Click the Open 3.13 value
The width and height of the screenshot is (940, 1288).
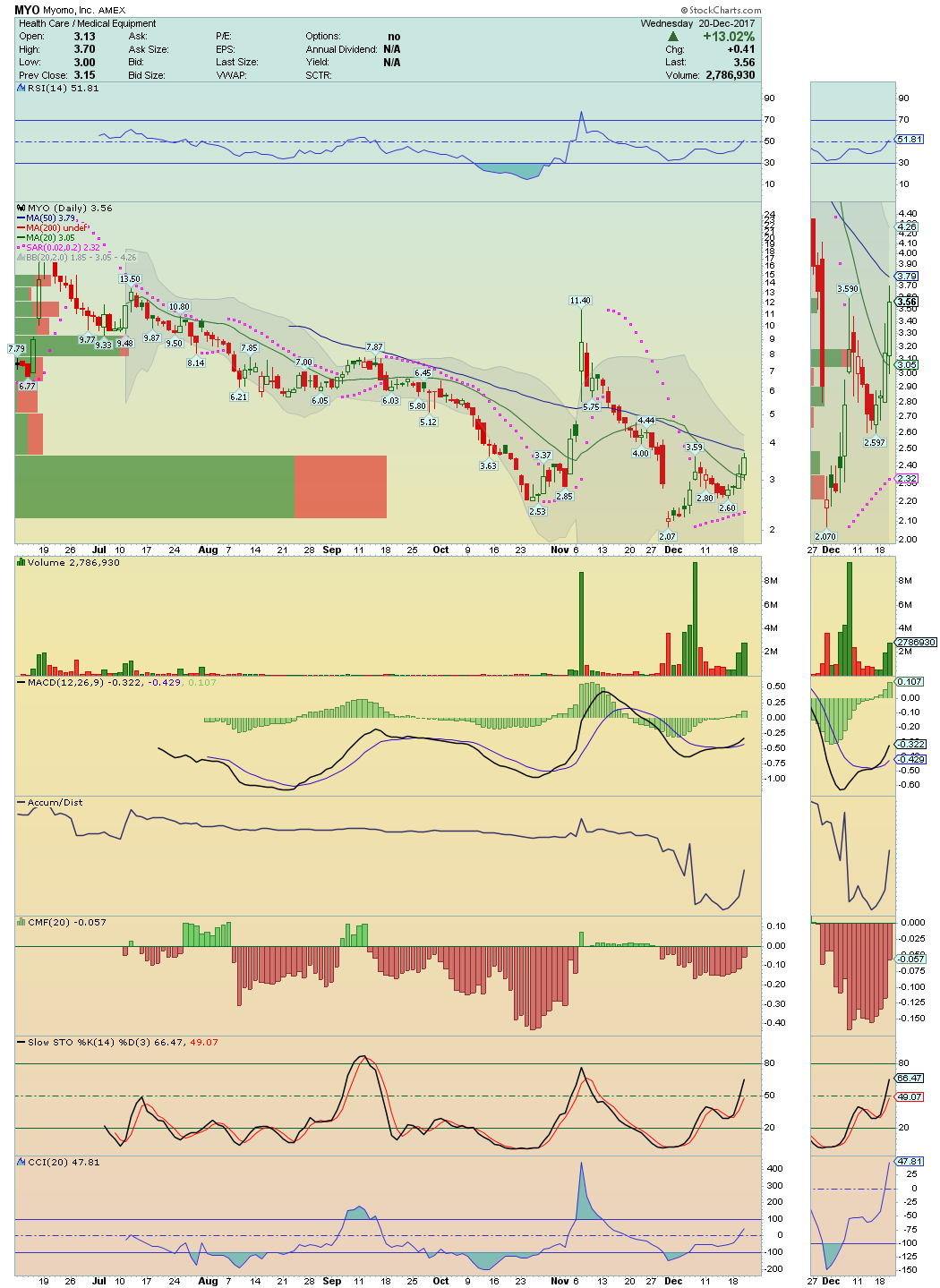click(x=85, y=37)
